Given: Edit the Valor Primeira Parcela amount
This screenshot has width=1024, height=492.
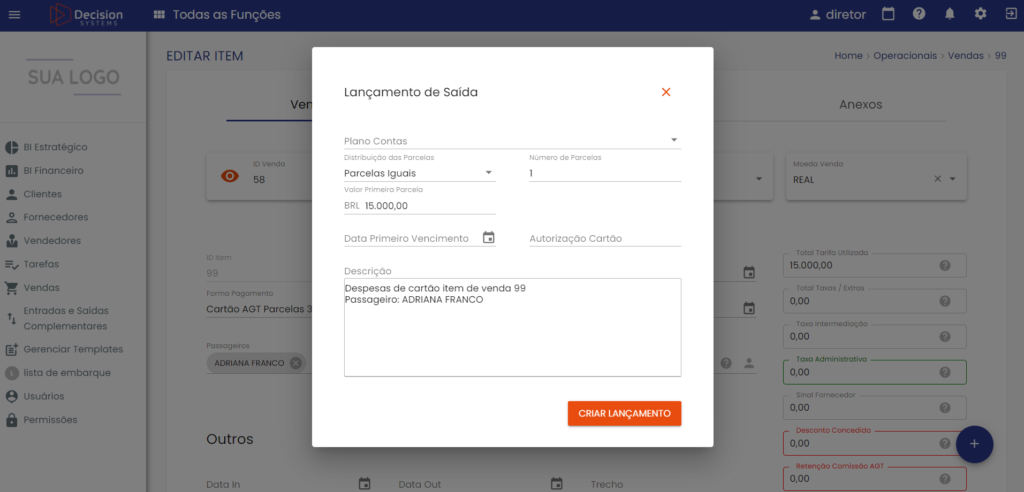Looking at the screenshot, I should pyautogui.click(x=420, y=206).
